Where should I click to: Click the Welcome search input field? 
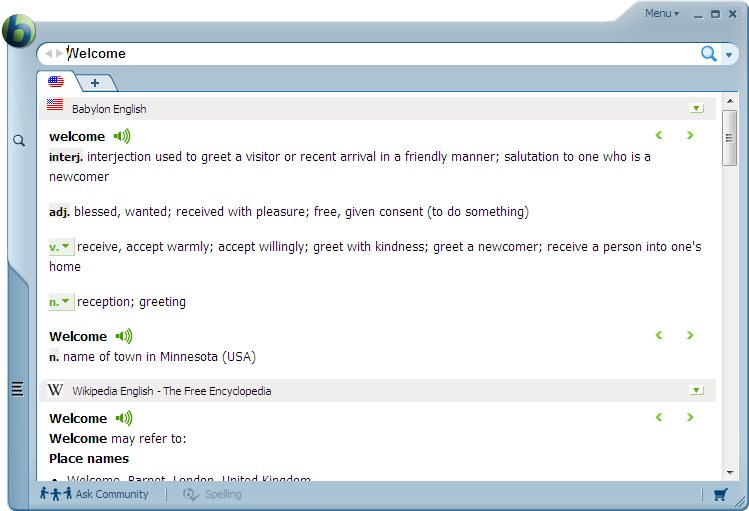pyautogui.click(x=382, y=53)
